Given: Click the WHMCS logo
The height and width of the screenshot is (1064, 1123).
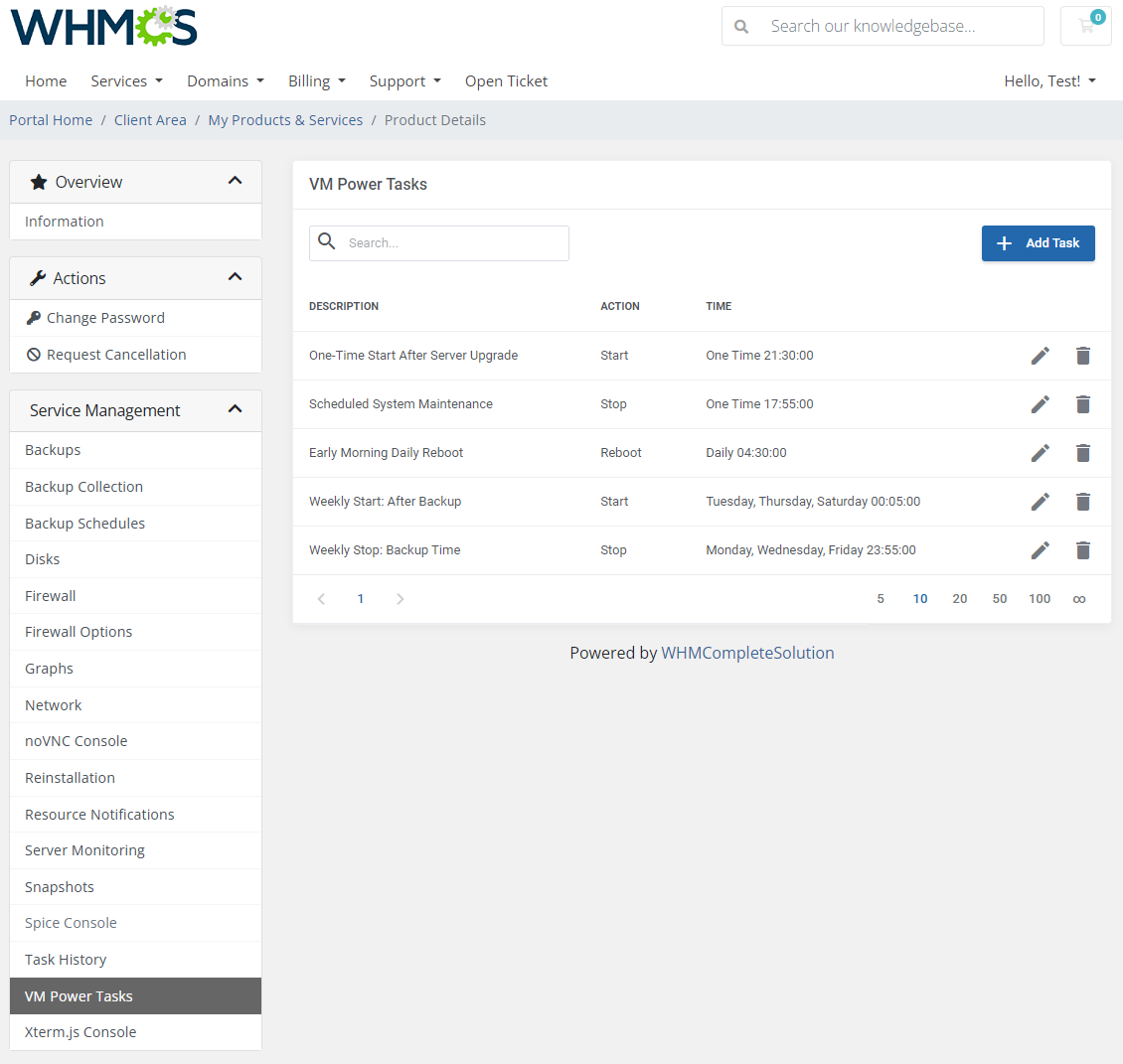Looking at the screenshot, I should click(102, 27).
